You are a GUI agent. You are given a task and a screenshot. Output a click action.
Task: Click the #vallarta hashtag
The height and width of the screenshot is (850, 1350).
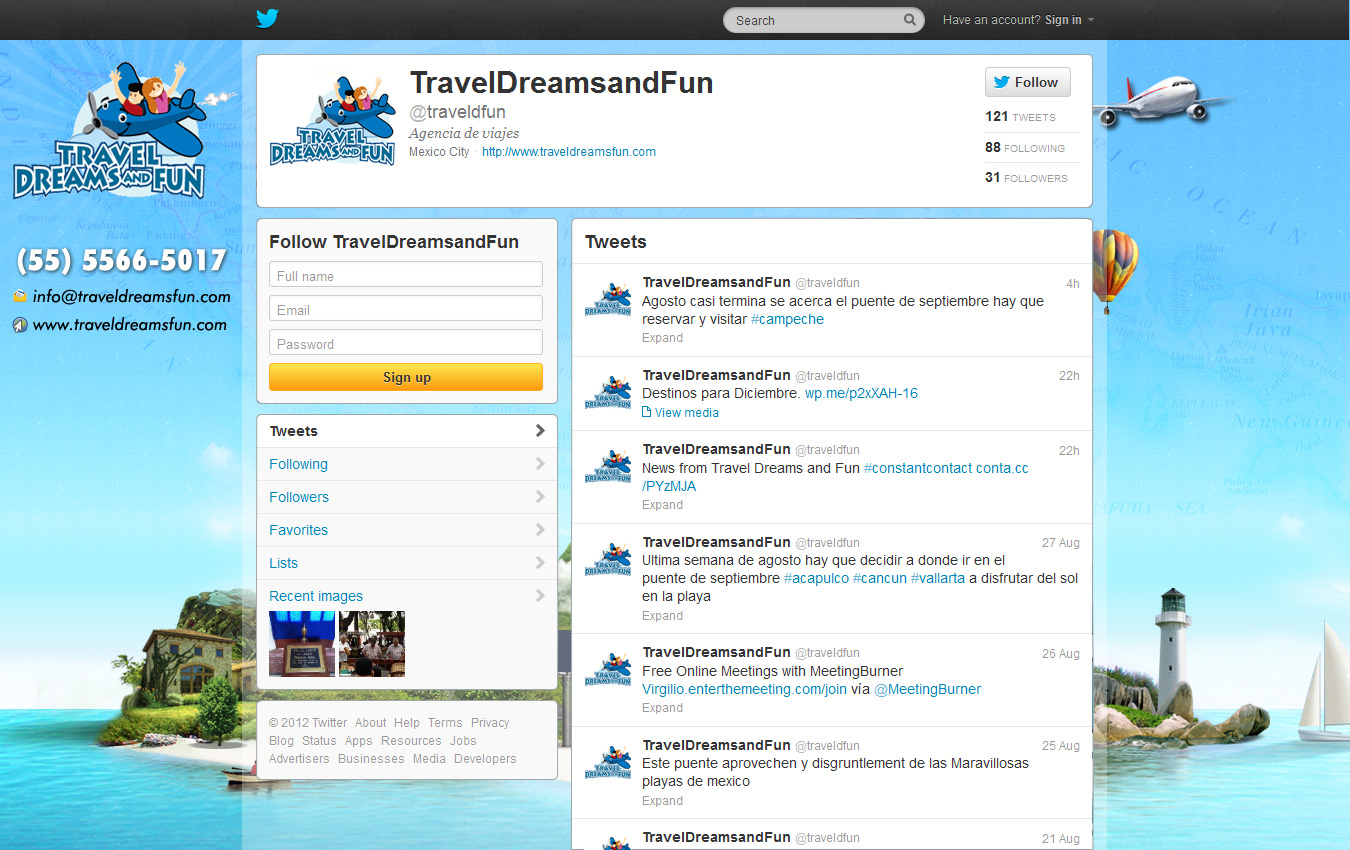pyautogui.click(x=938, y=578)
